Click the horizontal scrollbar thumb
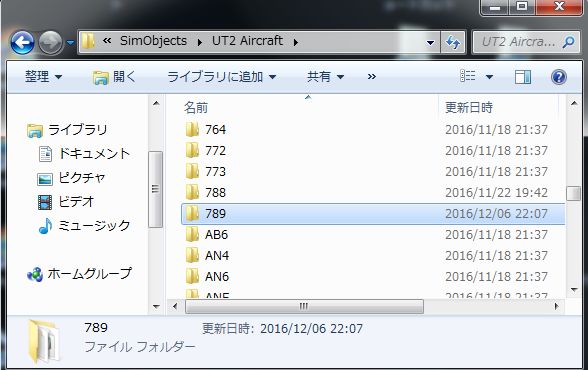Image resolution: width=588 pixels, height=370 pixels. (304, 306)
